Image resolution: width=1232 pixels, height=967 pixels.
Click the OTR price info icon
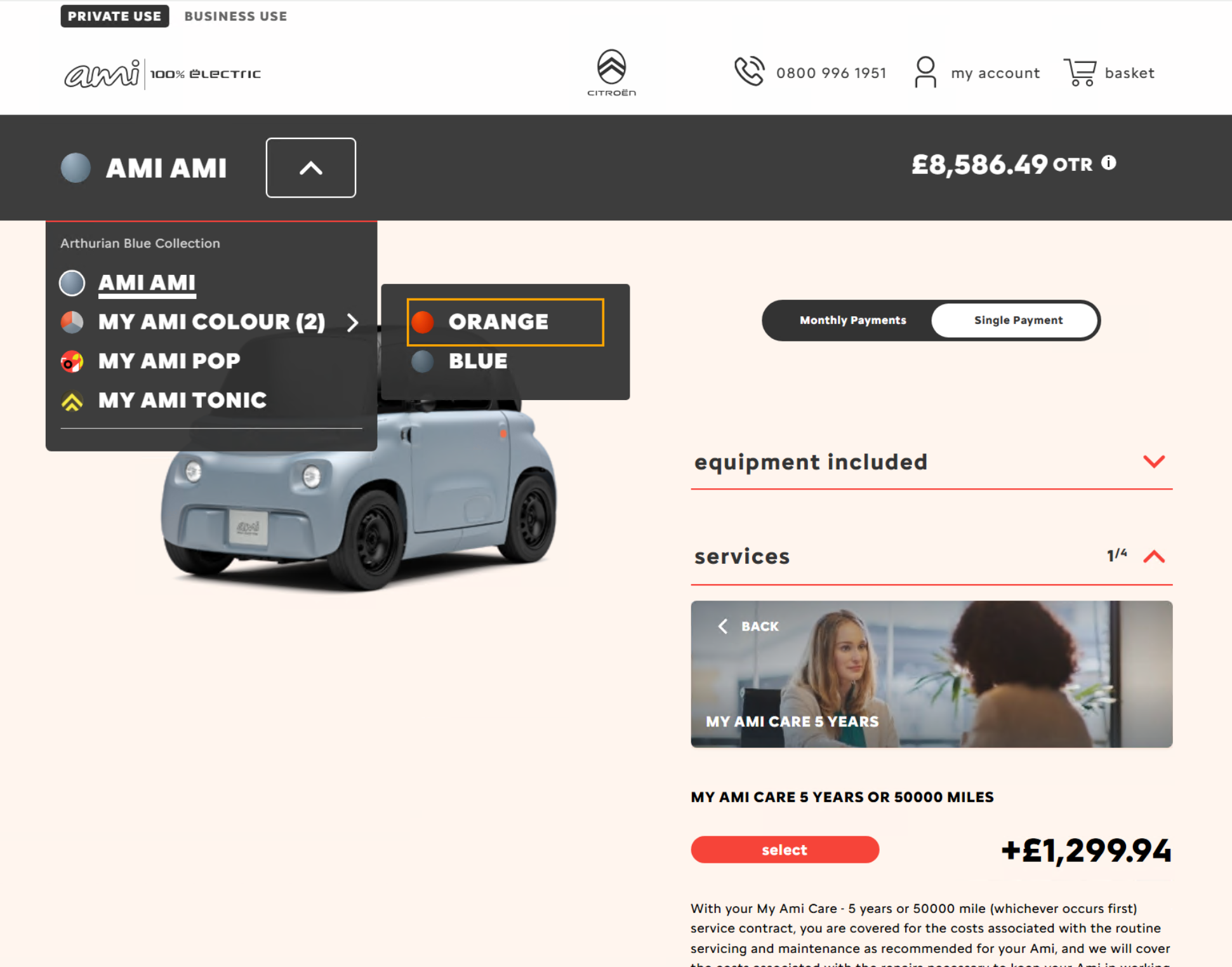tap(1108, 163)
